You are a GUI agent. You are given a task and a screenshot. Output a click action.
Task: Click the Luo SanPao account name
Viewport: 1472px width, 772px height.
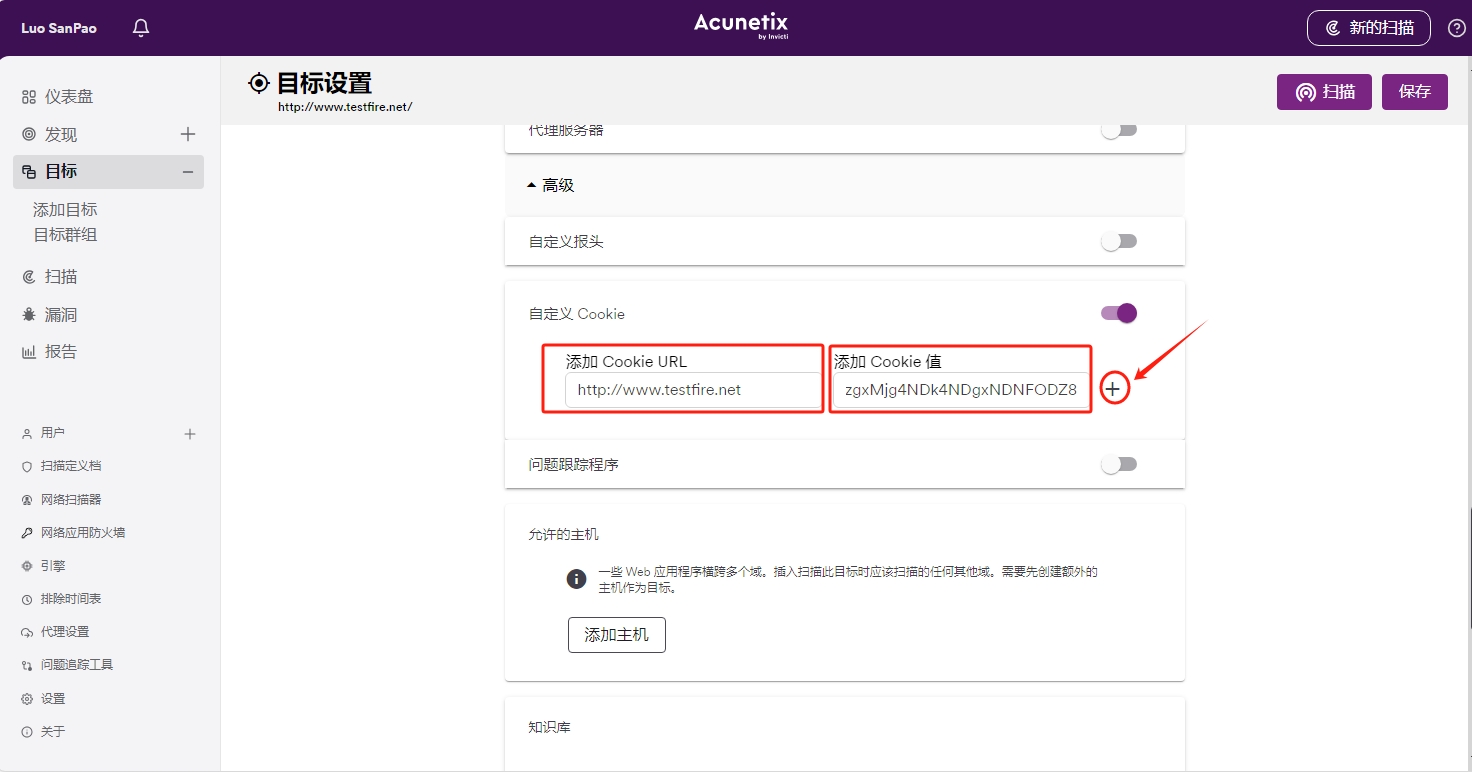59,28
